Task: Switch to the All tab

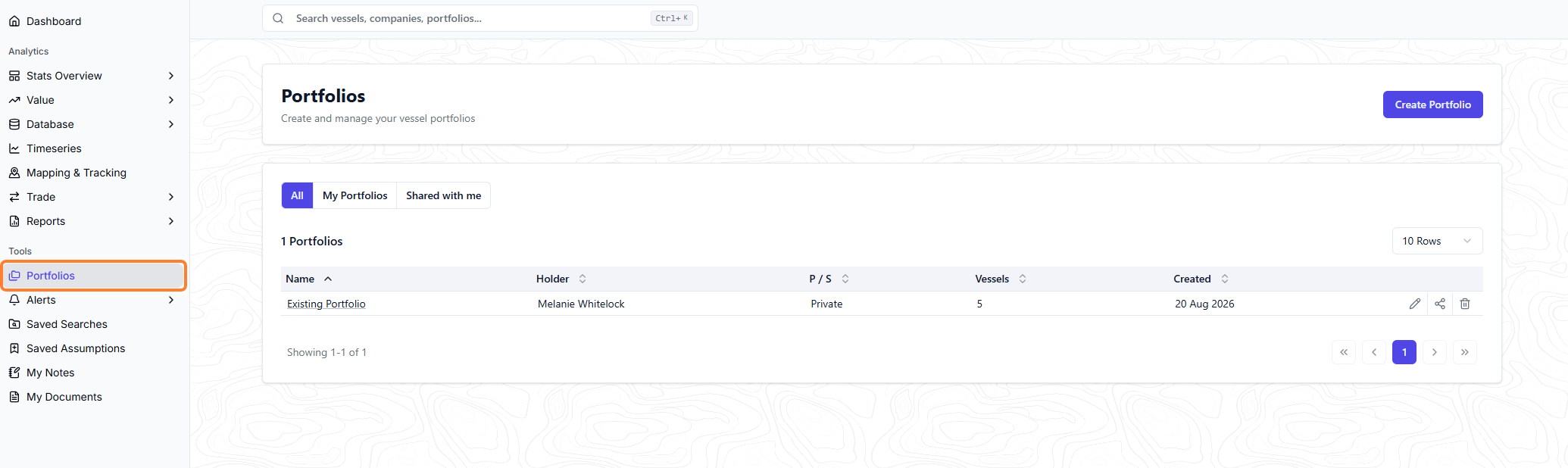Action: [297, 195]
